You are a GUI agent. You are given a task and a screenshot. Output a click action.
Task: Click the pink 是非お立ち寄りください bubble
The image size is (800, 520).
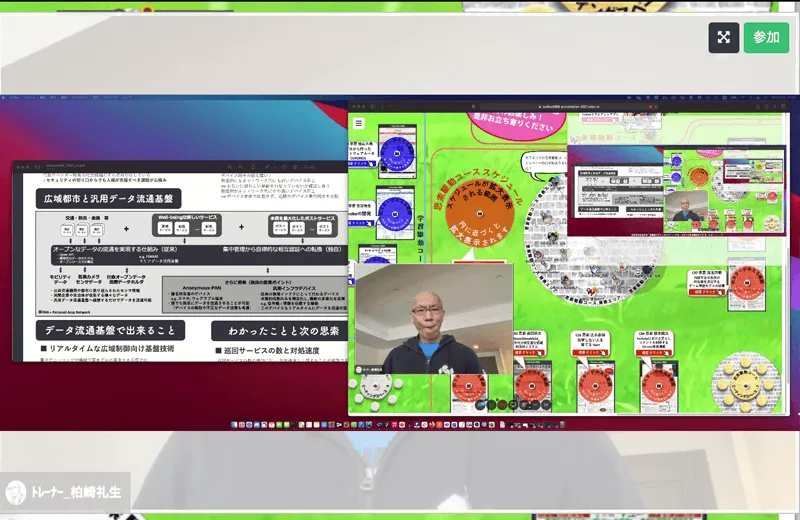[516, 124]
